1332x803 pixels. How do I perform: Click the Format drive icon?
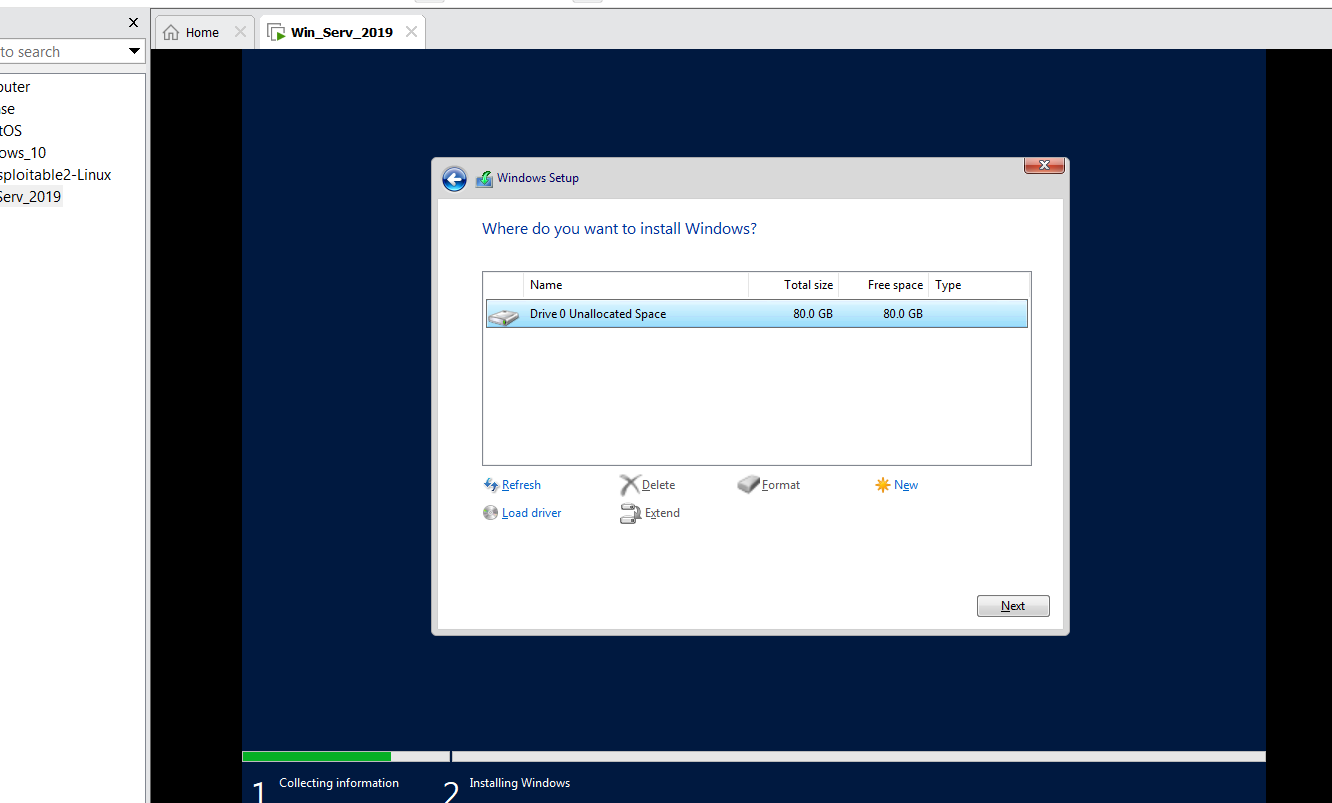[x=749, y=485]
